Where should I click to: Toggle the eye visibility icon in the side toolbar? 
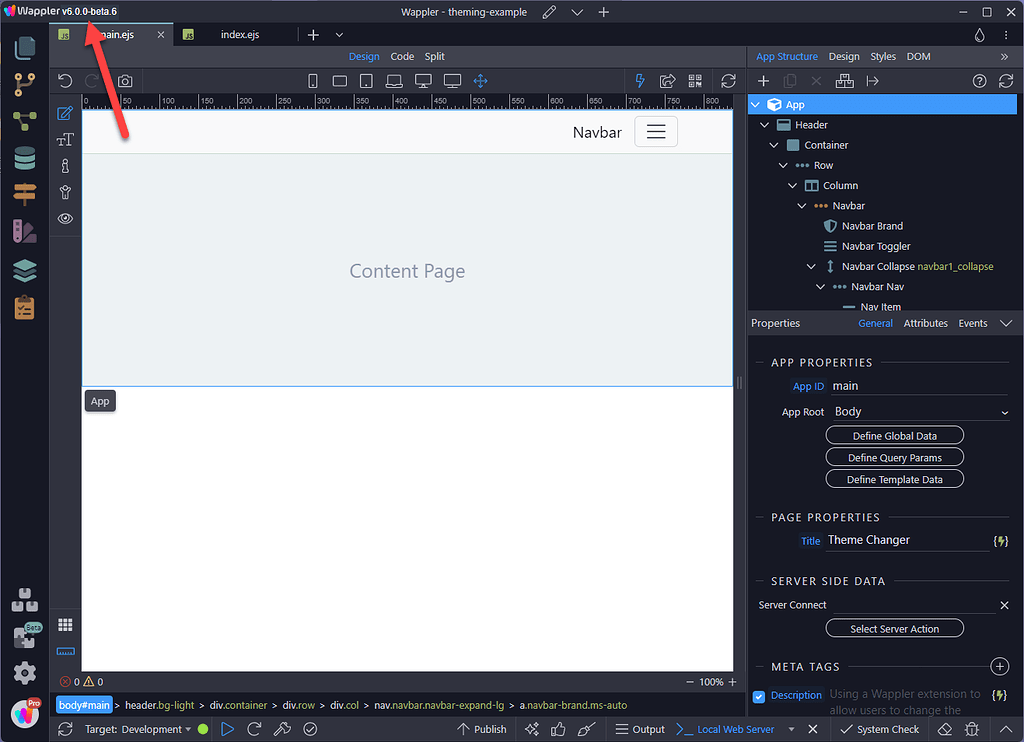tap(65, 218)
